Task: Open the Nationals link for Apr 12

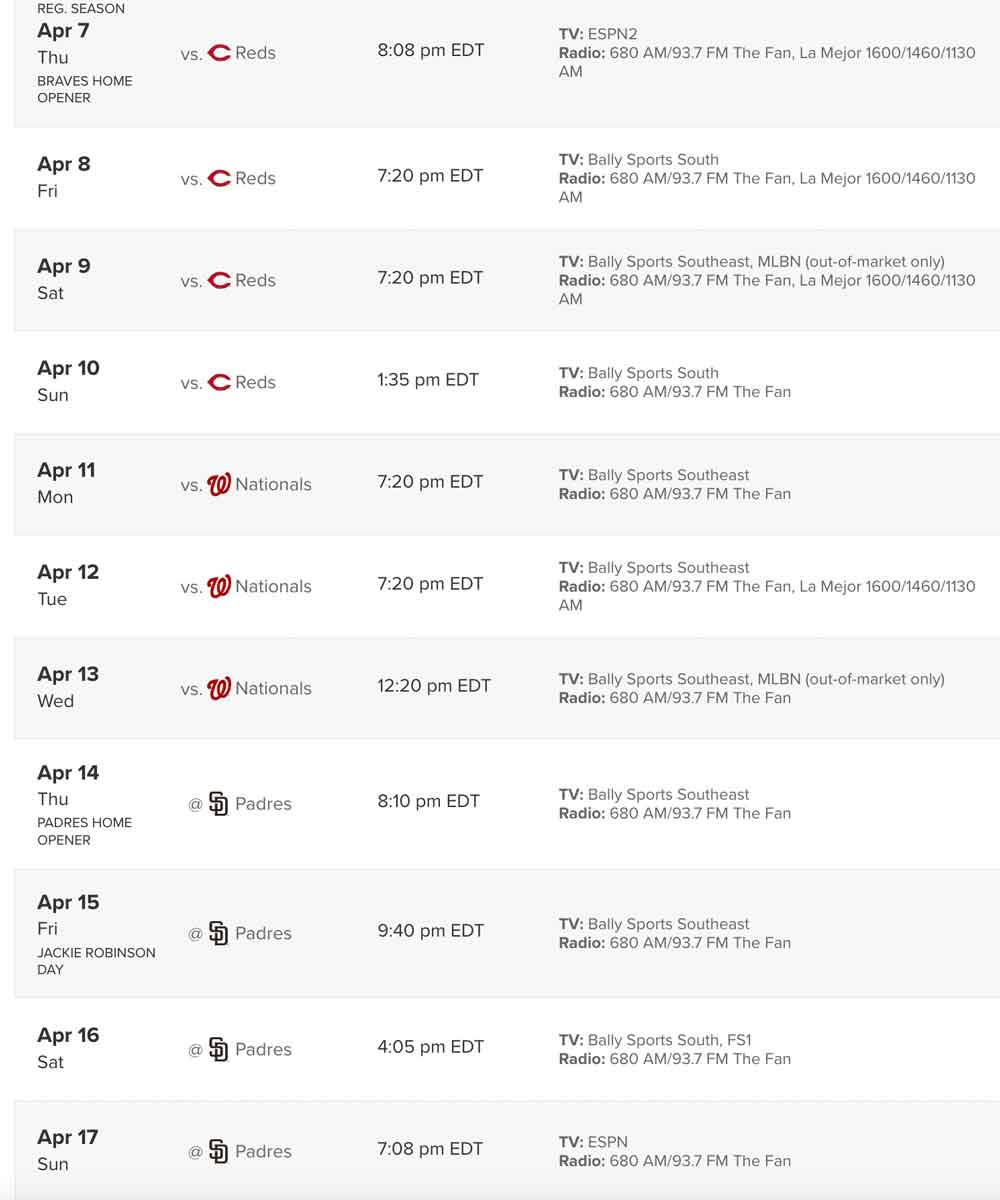Action: pos(273,587)
